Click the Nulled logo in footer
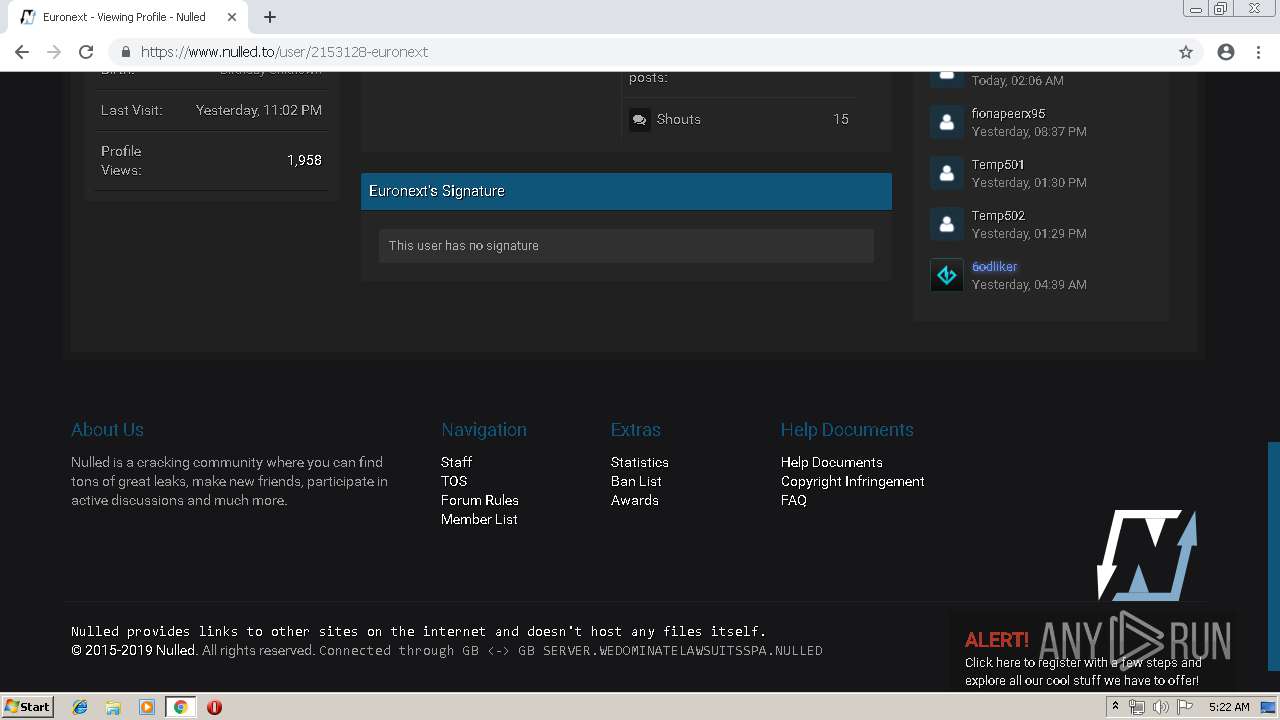The height and width of the screenshot is (720, 1280). (x=1147, y=555)
